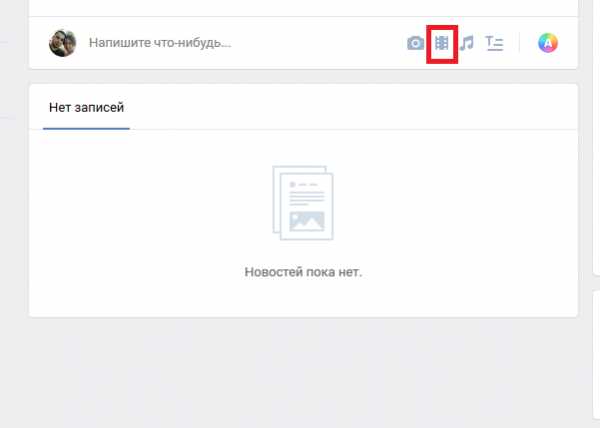Add a video to the new post

[x=442, y=43]
